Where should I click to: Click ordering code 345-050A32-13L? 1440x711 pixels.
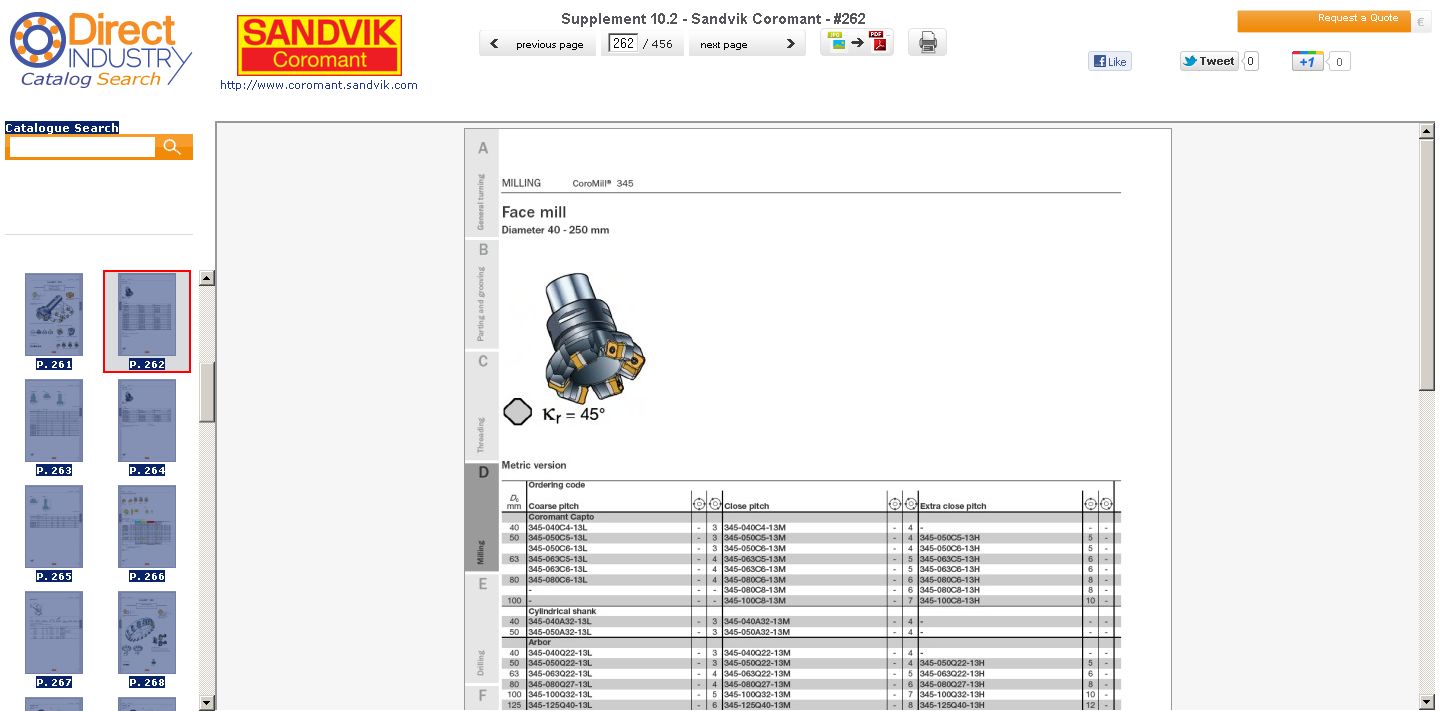(560, 632)
